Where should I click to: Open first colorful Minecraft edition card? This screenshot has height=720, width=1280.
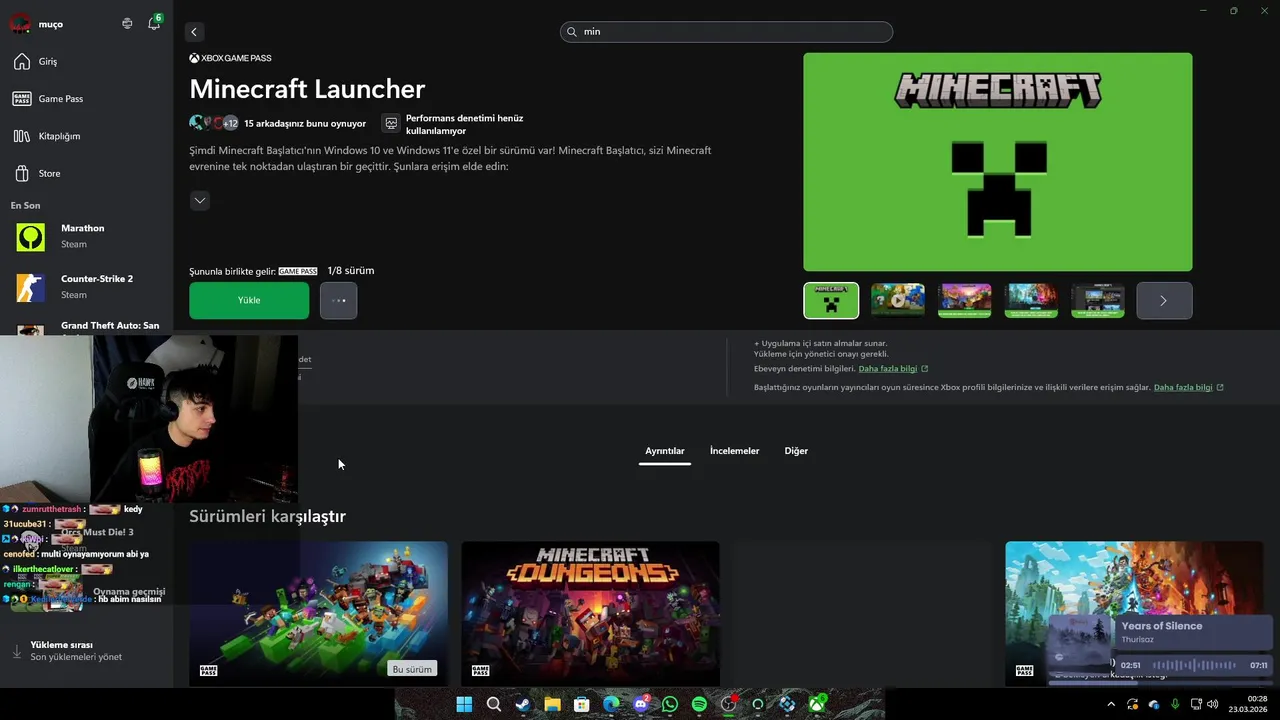click(x=318, y=614)
